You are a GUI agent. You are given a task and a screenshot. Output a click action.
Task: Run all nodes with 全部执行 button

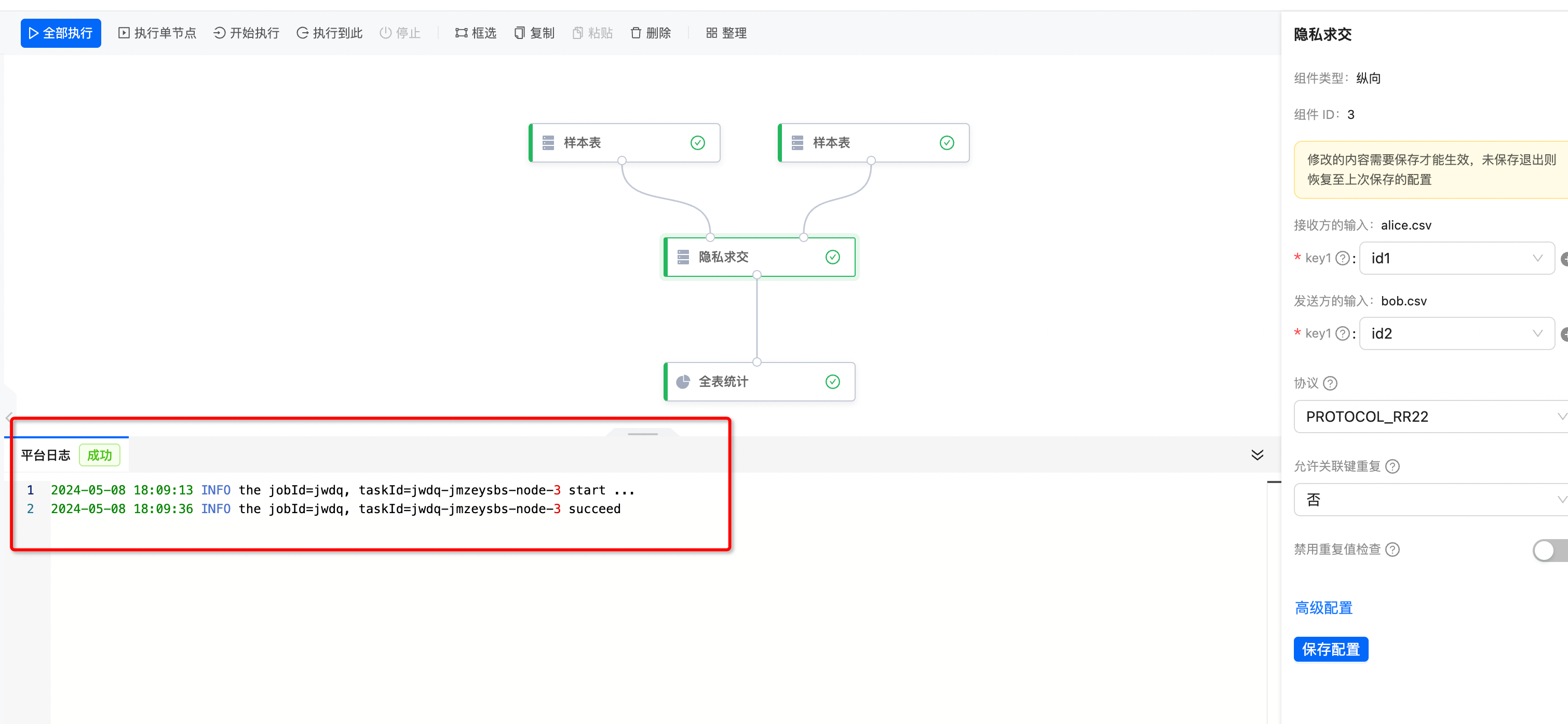tap(61, 33)
